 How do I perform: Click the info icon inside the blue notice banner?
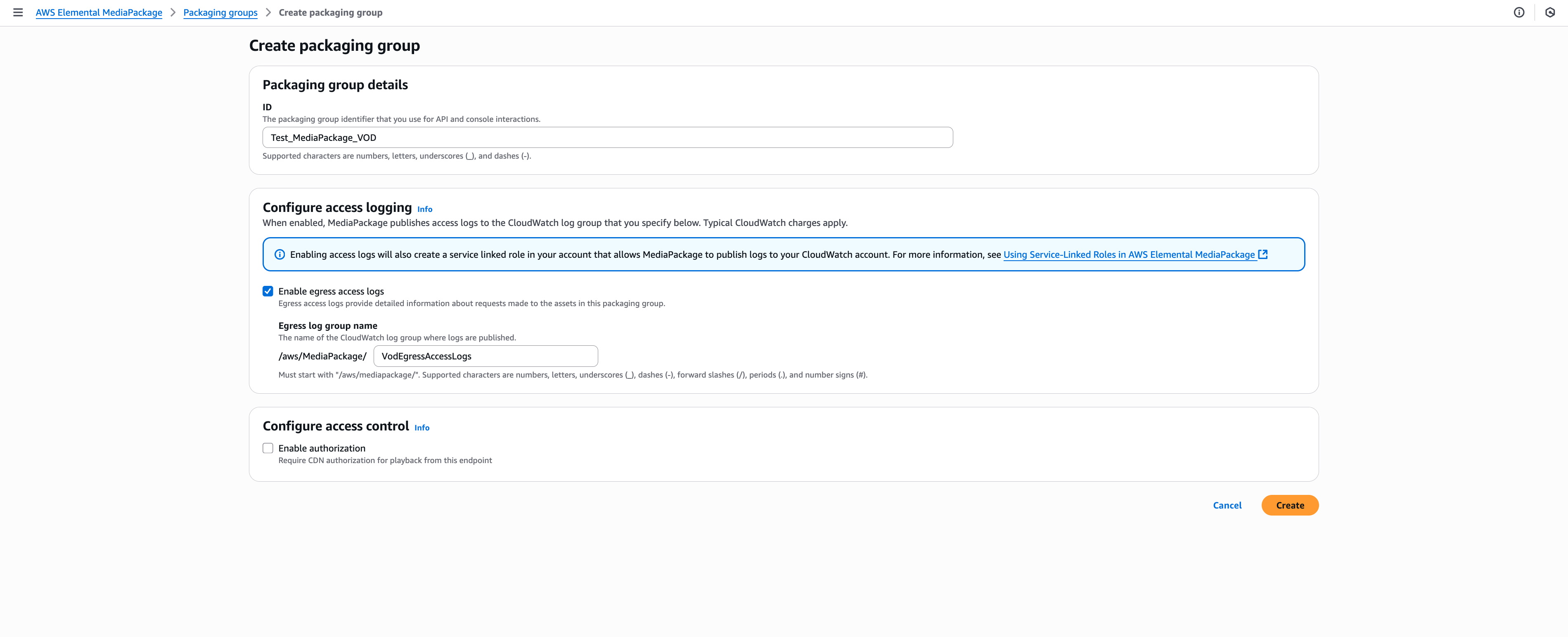pos(279,254)
